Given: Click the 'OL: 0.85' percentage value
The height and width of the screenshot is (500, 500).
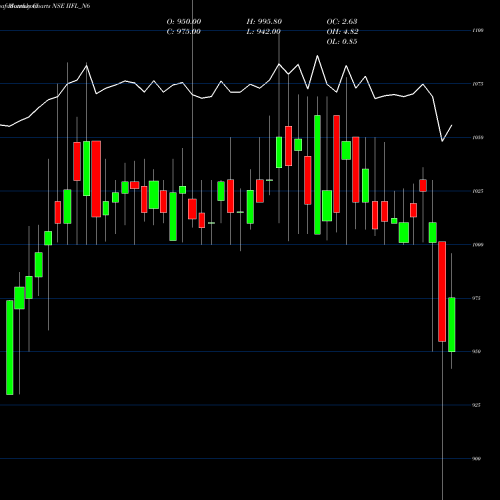Looking at the screenshot, I should pos(342,42).
